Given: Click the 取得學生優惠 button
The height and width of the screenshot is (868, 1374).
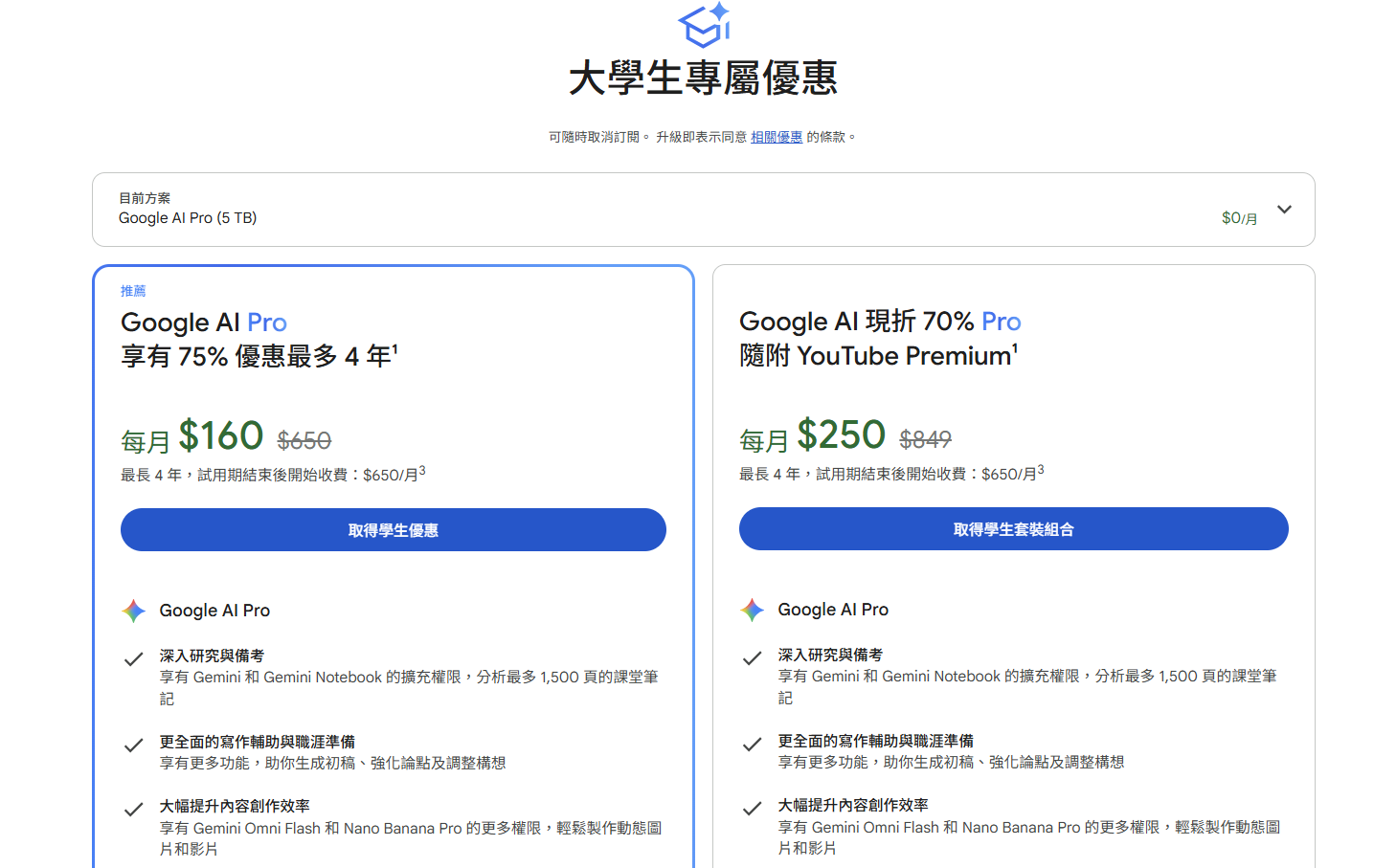Looking at the screenshot, I should coord(394,530).
